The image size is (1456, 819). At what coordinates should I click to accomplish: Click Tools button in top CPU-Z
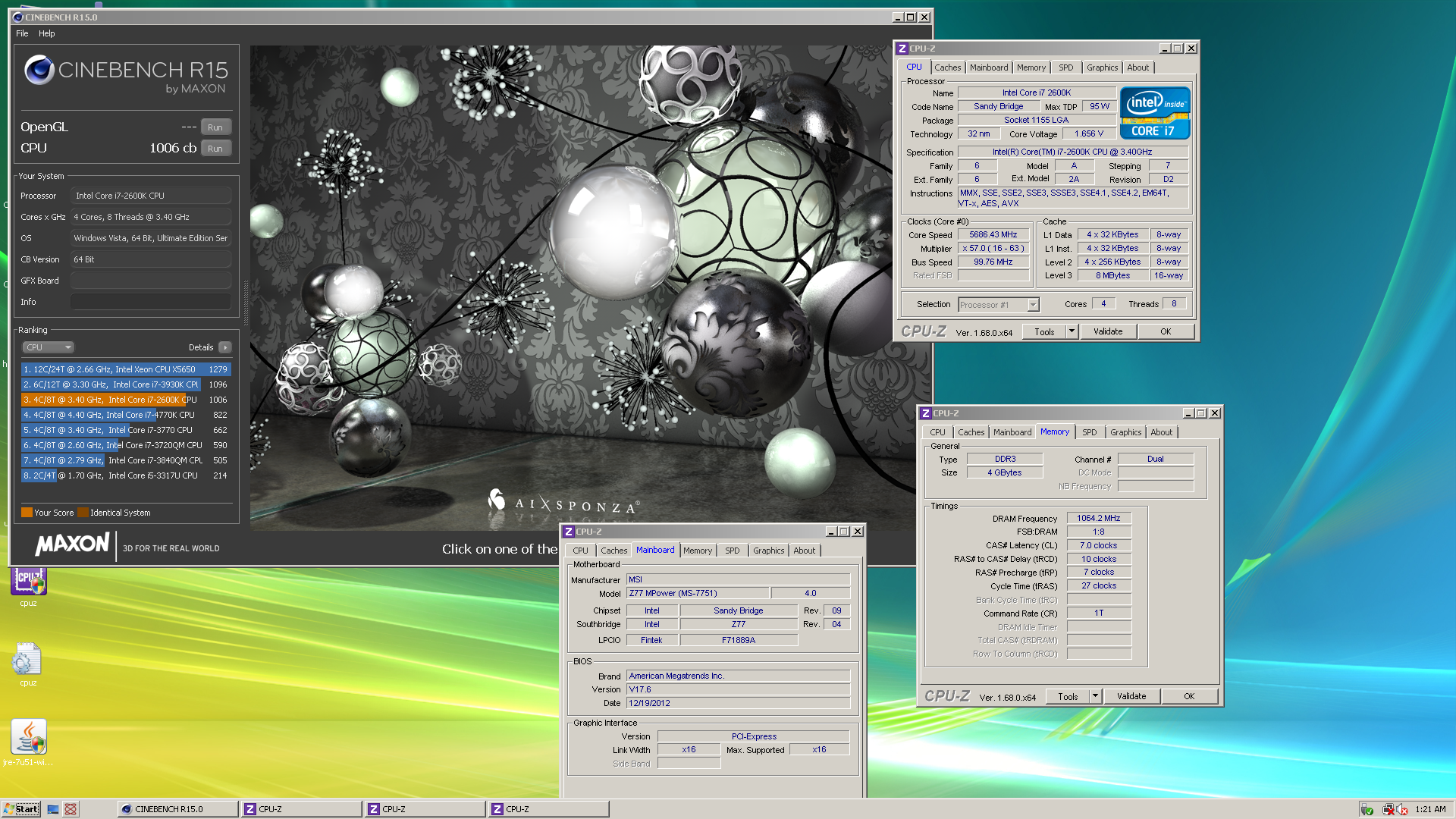[1044, 331]
